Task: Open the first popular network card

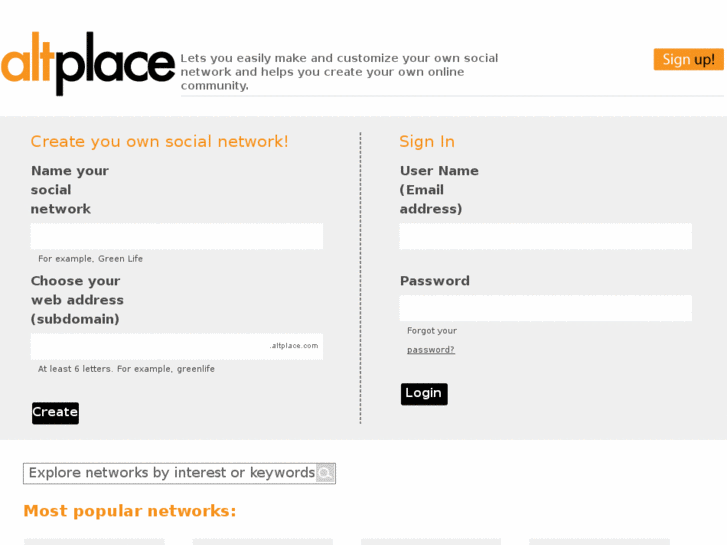Action: tap(94, 541)
